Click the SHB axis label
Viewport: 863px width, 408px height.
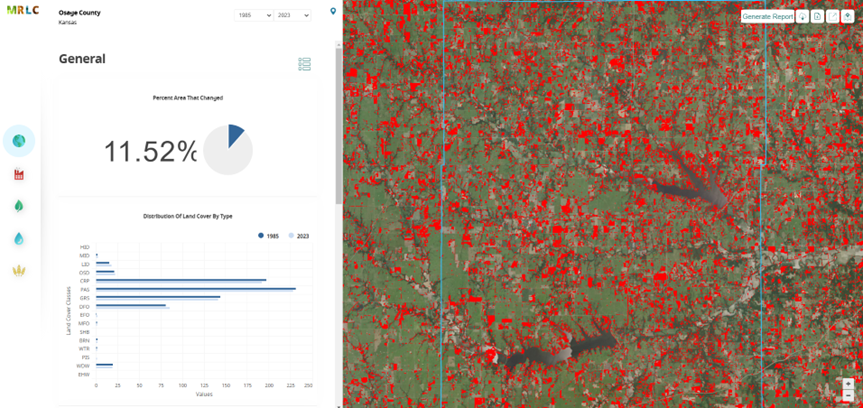[84, 332]
